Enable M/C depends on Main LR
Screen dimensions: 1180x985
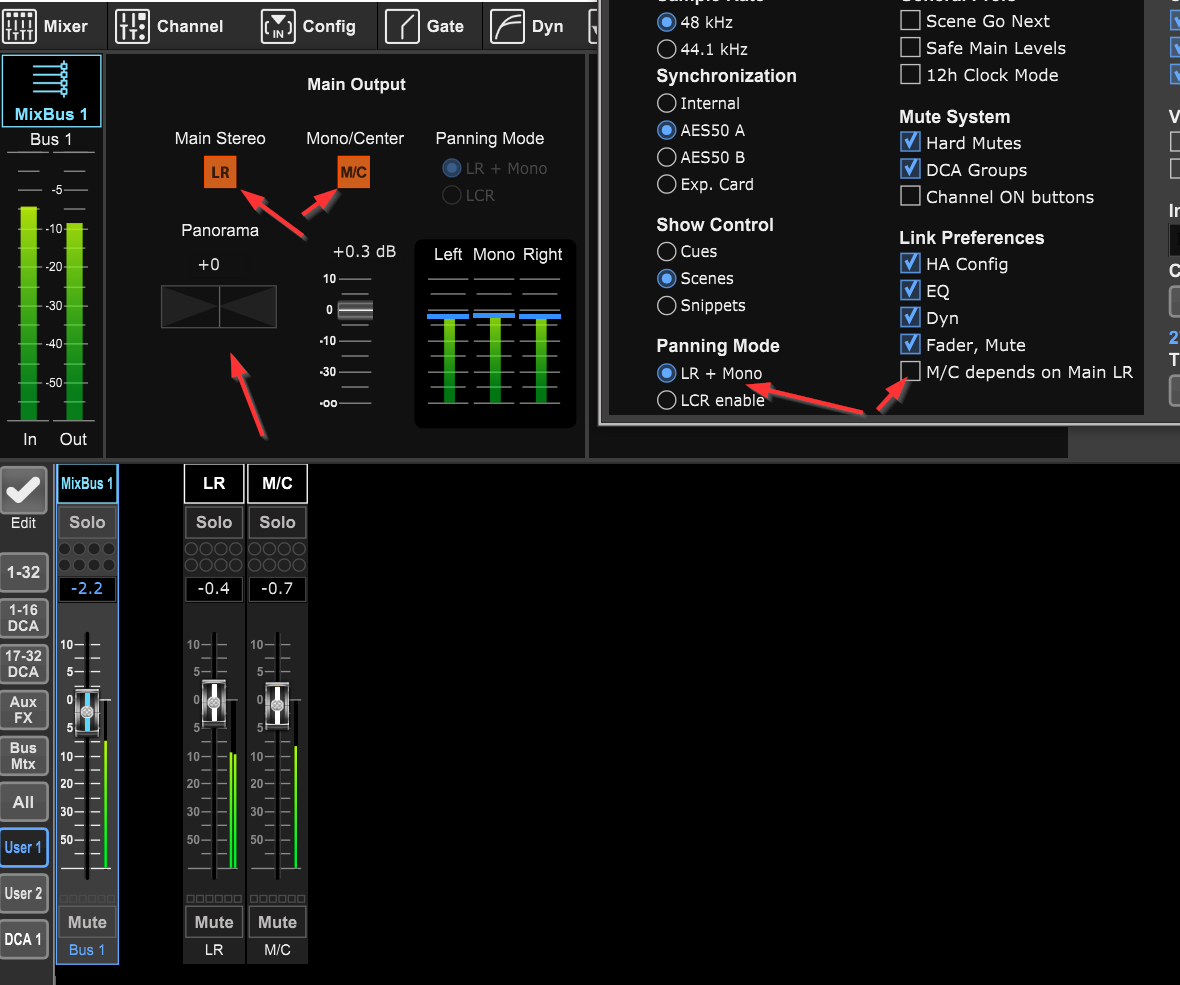[910, 371]
